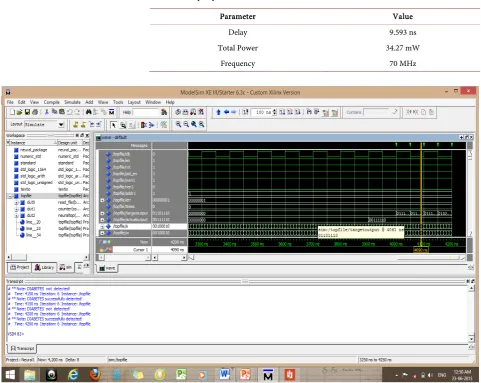Viewport: 481px width, 383px height.
Task: Click the Cut scissors icon
Action: (x=47, y=112)
